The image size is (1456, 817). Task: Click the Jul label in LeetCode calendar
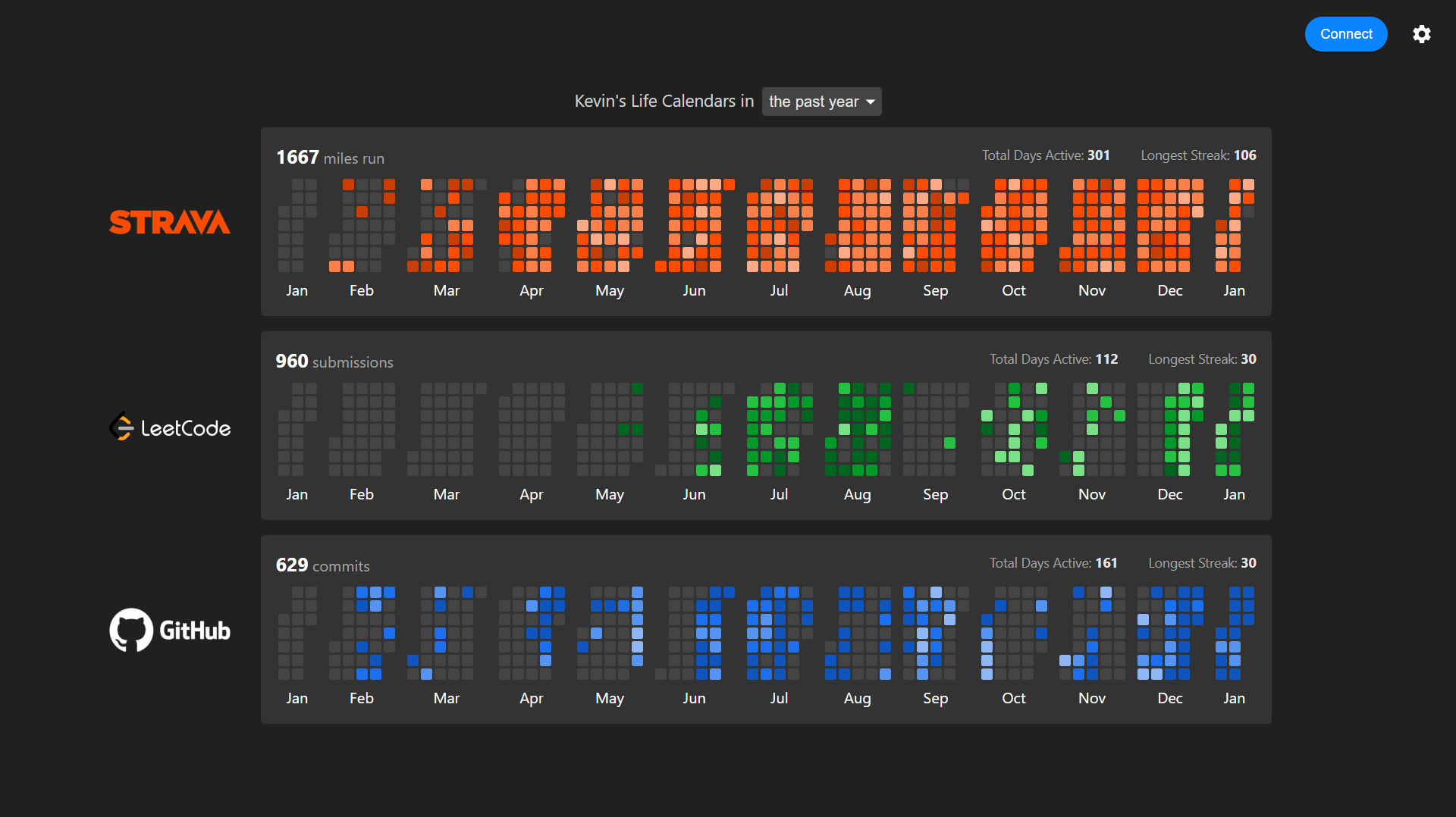(779, 494)
